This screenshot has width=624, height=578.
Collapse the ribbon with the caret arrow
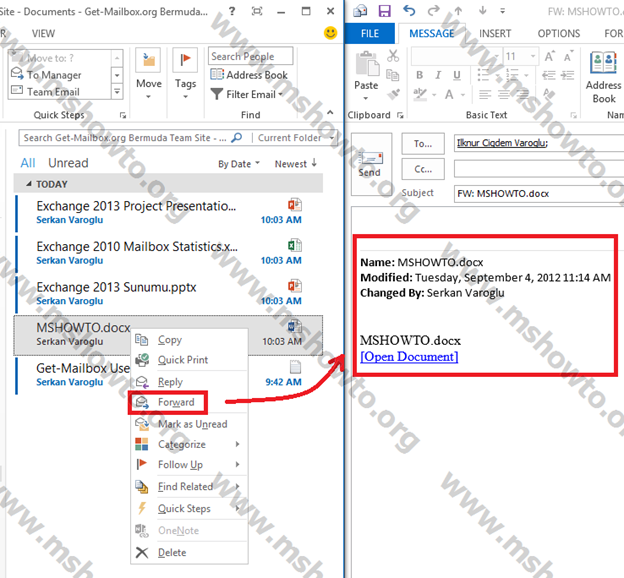click(x=330, y=113)
